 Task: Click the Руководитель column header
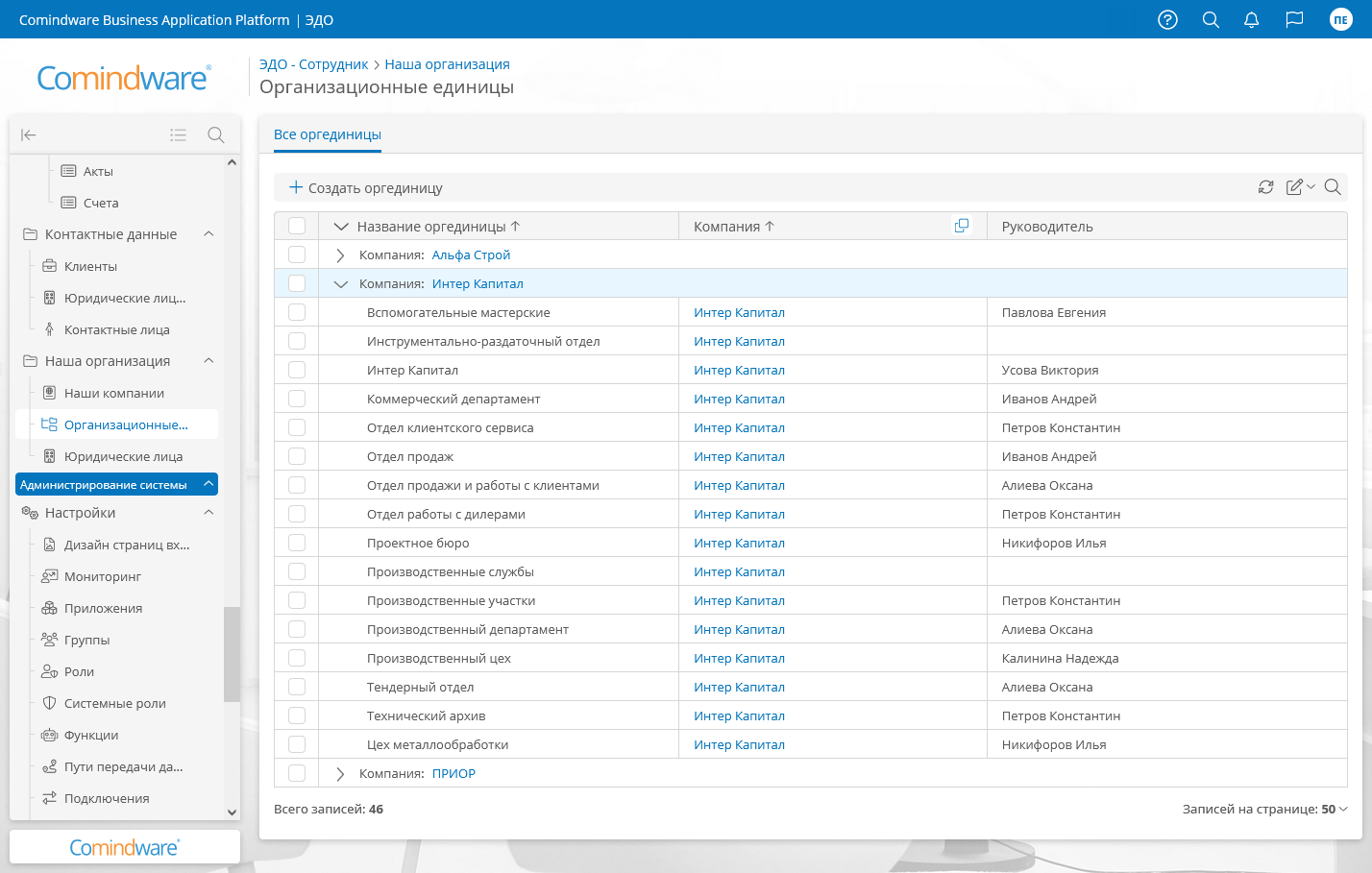pos(1047,227)
